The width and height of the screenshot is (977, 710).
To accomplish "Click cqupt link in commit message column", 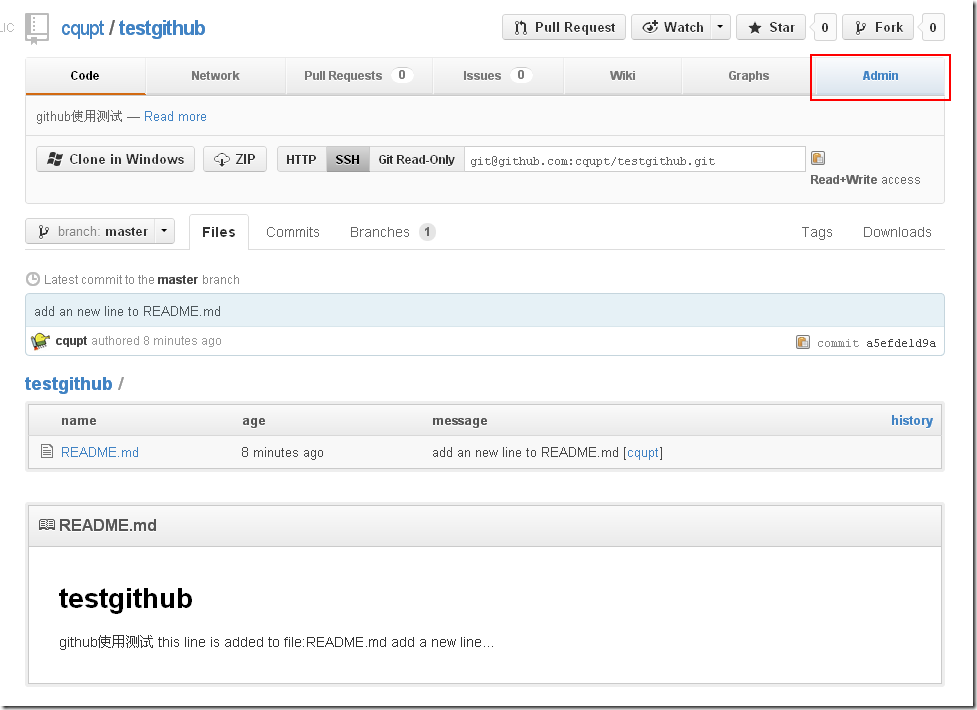I will (643, 453).
